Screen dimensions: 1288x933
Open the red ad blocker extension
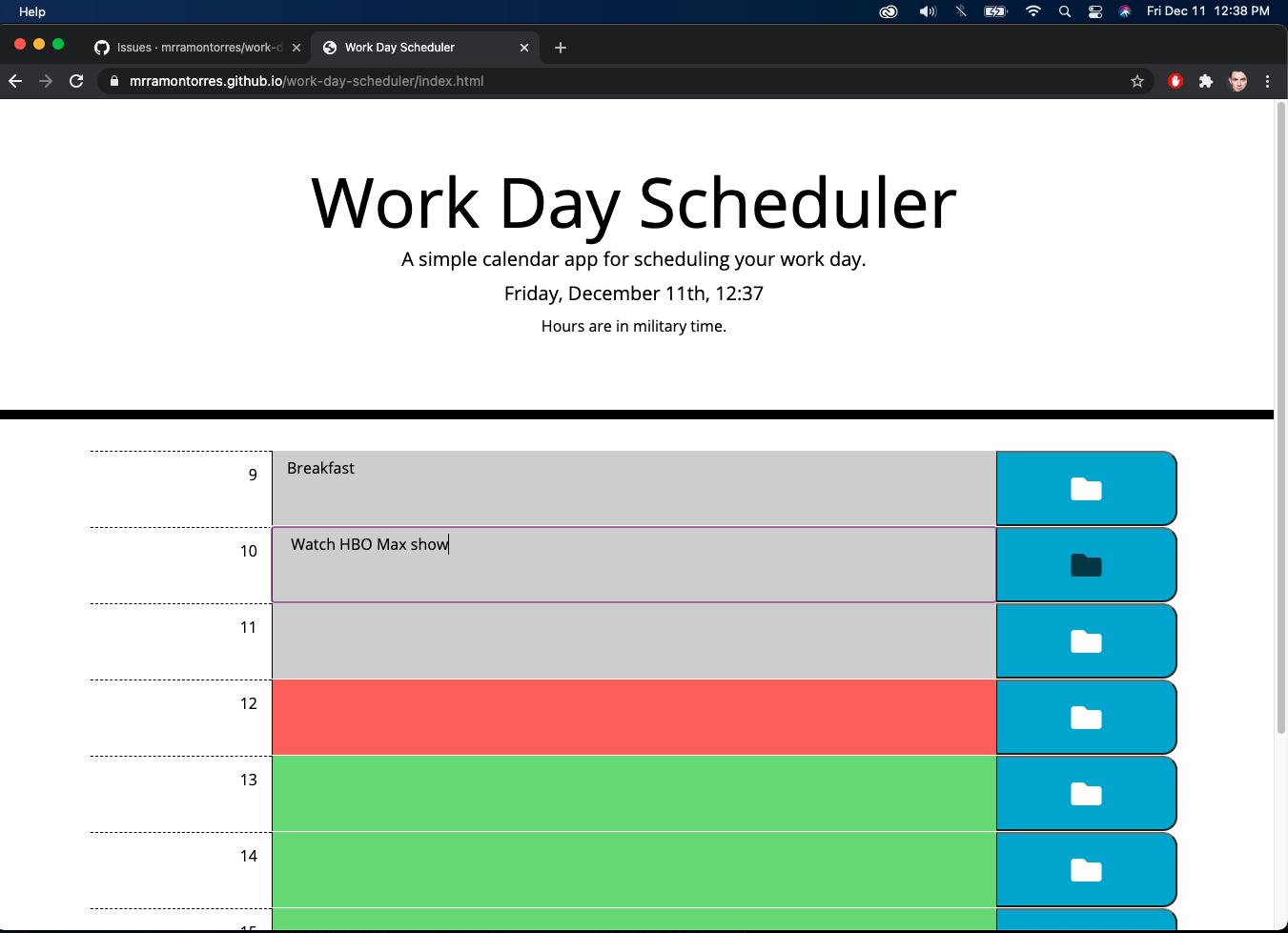[1176, 81]
